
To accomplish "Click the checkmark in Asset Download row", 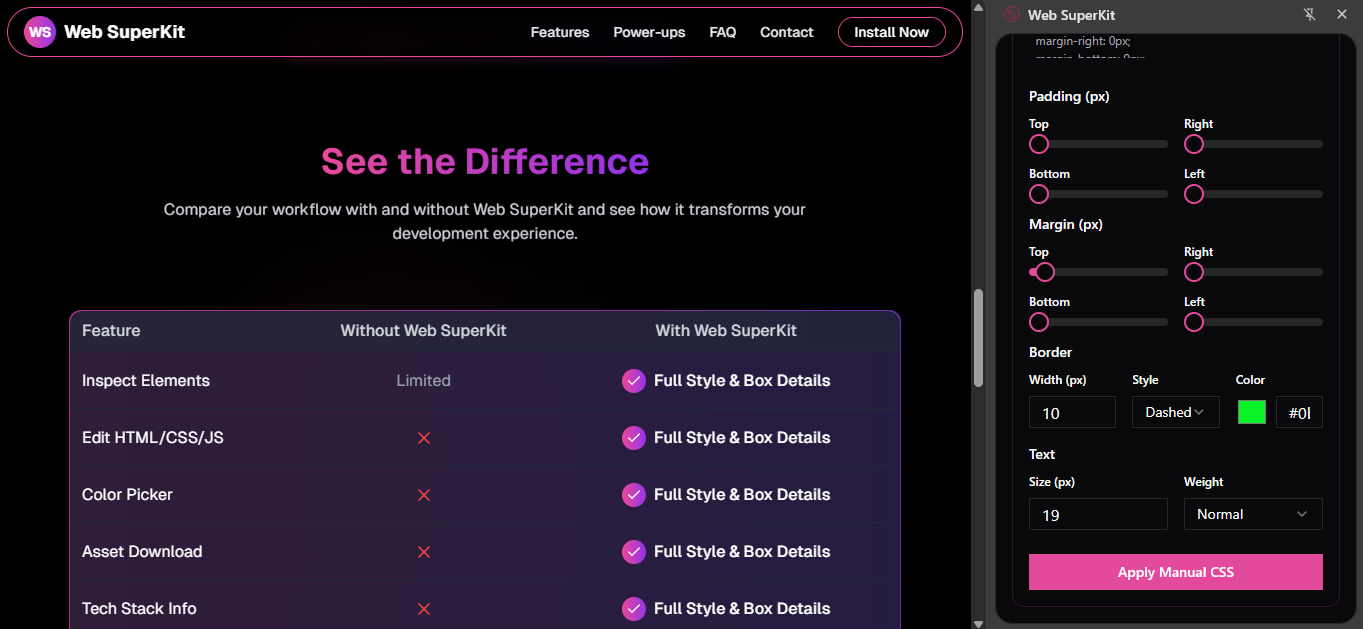I will [x=633, y=551].
